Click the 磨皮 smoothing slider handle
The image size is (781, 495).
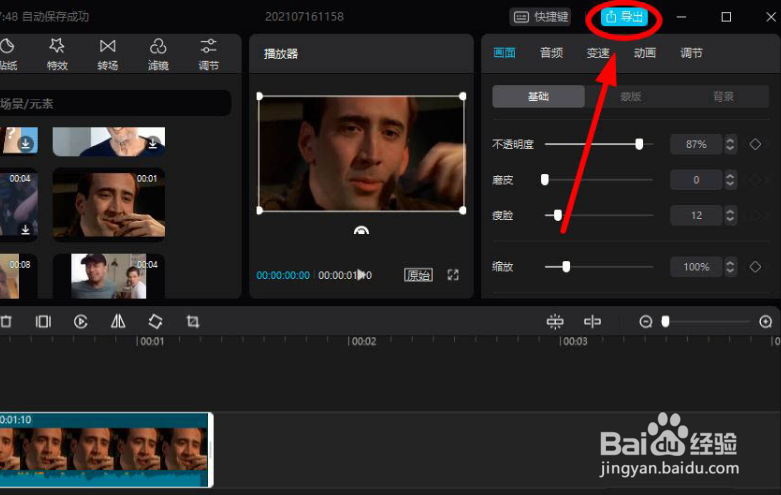(x=545, y=180)
